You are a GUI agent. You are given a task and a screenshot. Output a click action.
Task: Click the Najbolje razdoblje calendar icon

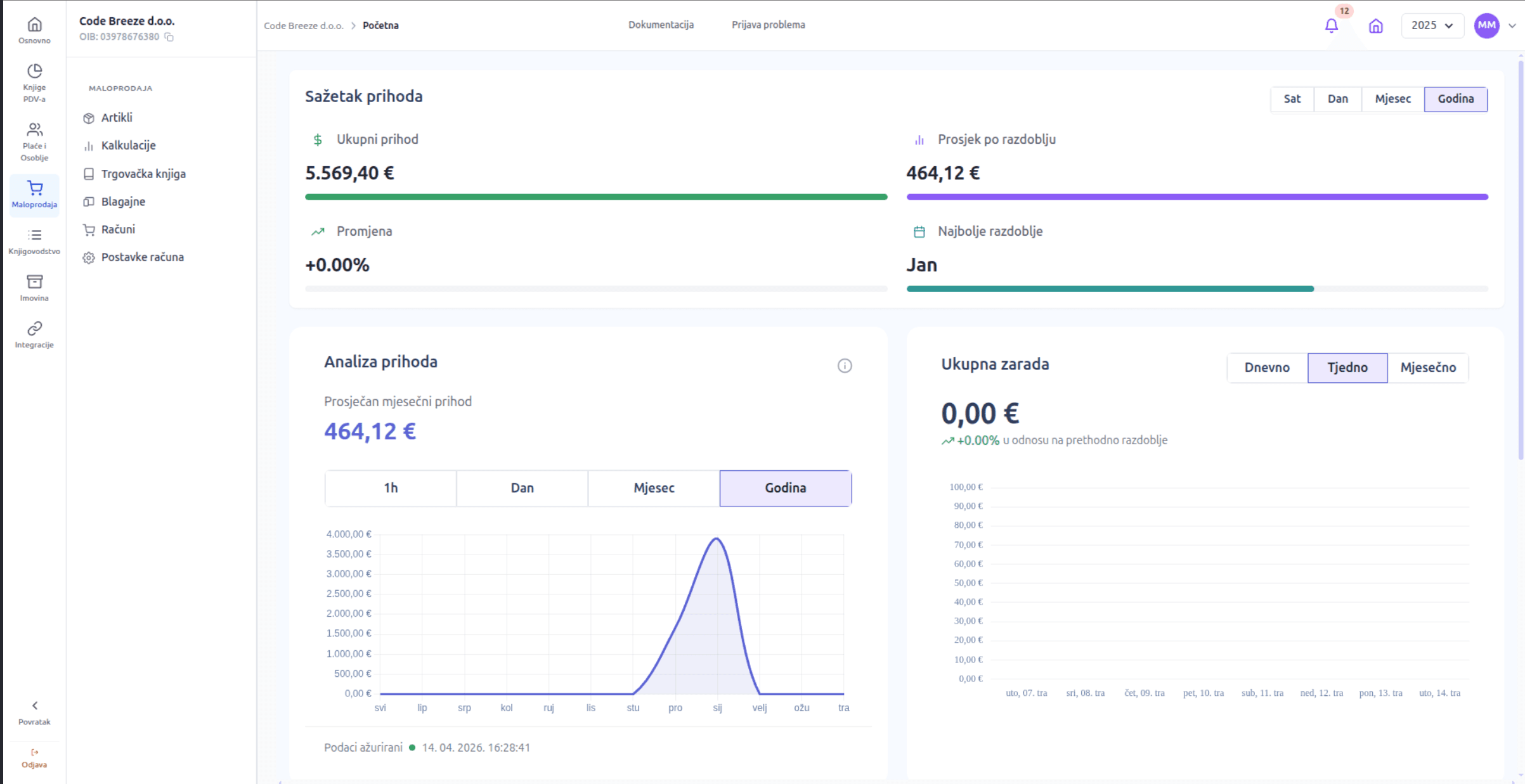point(919,231)
